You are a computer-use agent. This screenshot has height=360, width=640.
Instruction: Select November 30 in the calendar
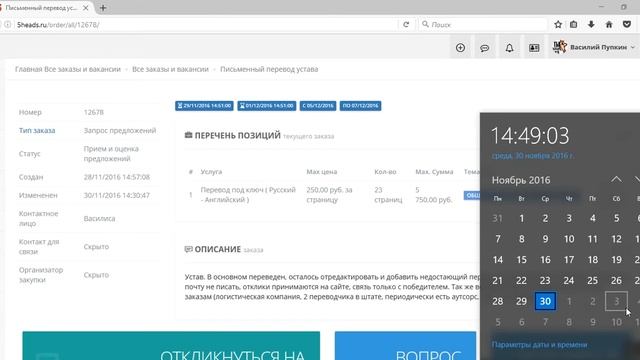545,301
